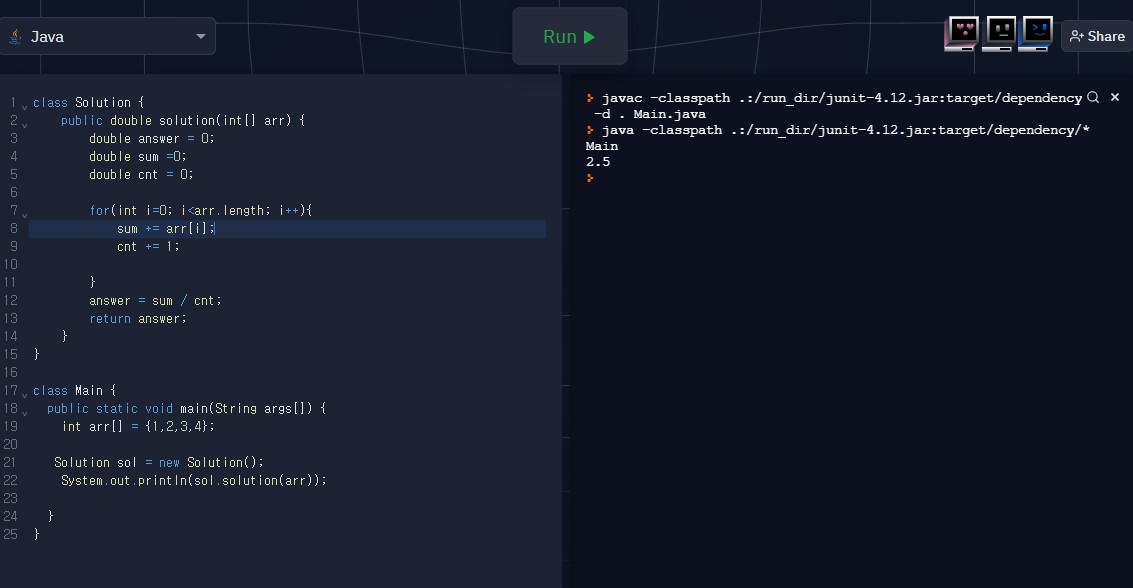Open the Java language selector dropdown

(x=108, y=36)
